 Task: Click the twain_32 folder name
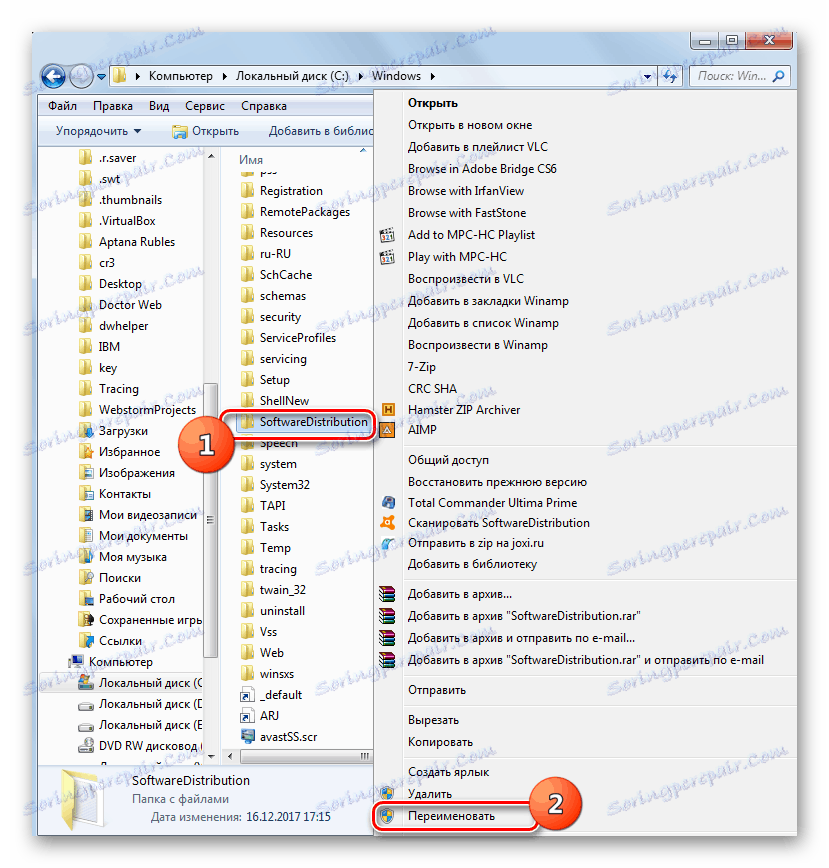283,590
